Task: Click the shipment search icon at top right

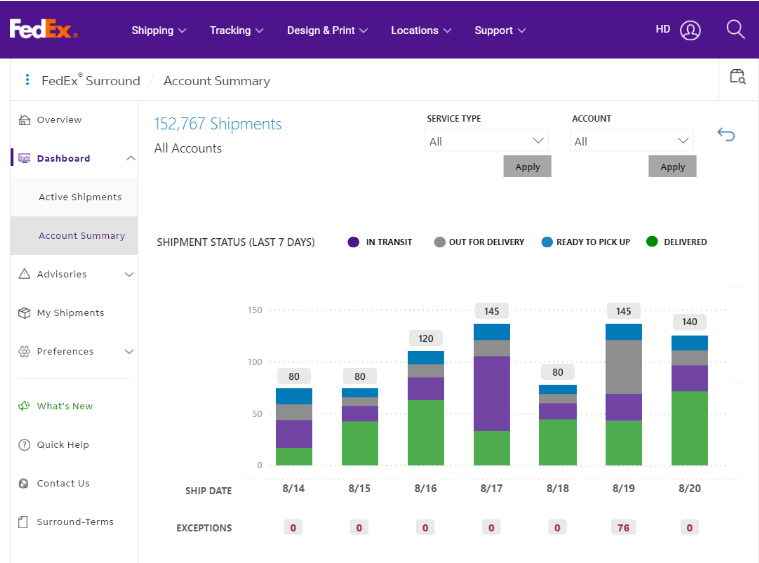Action: [738, 76]
